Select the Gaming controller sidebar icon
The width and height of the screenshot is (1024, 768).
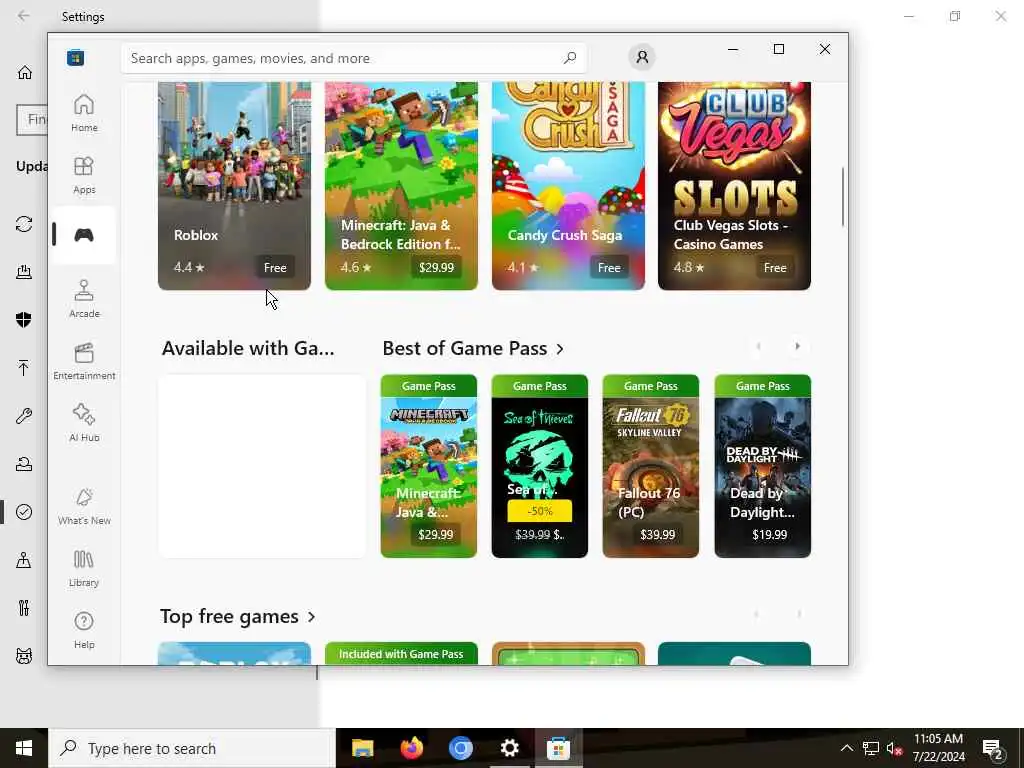84,235
